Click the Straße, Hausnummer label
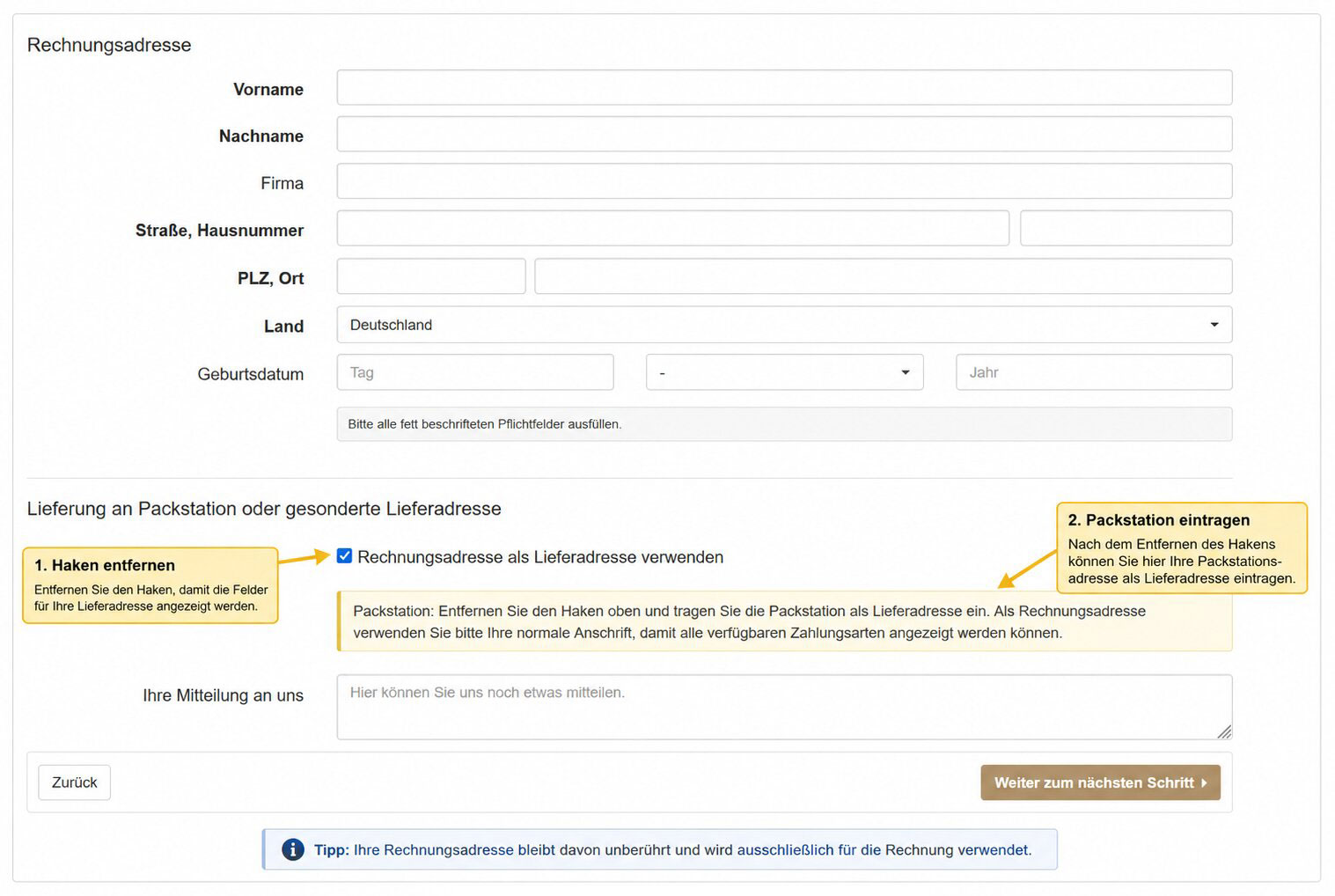Viewport: 1335px width, 896px height. pyautogui.click(x=219, y=231)
